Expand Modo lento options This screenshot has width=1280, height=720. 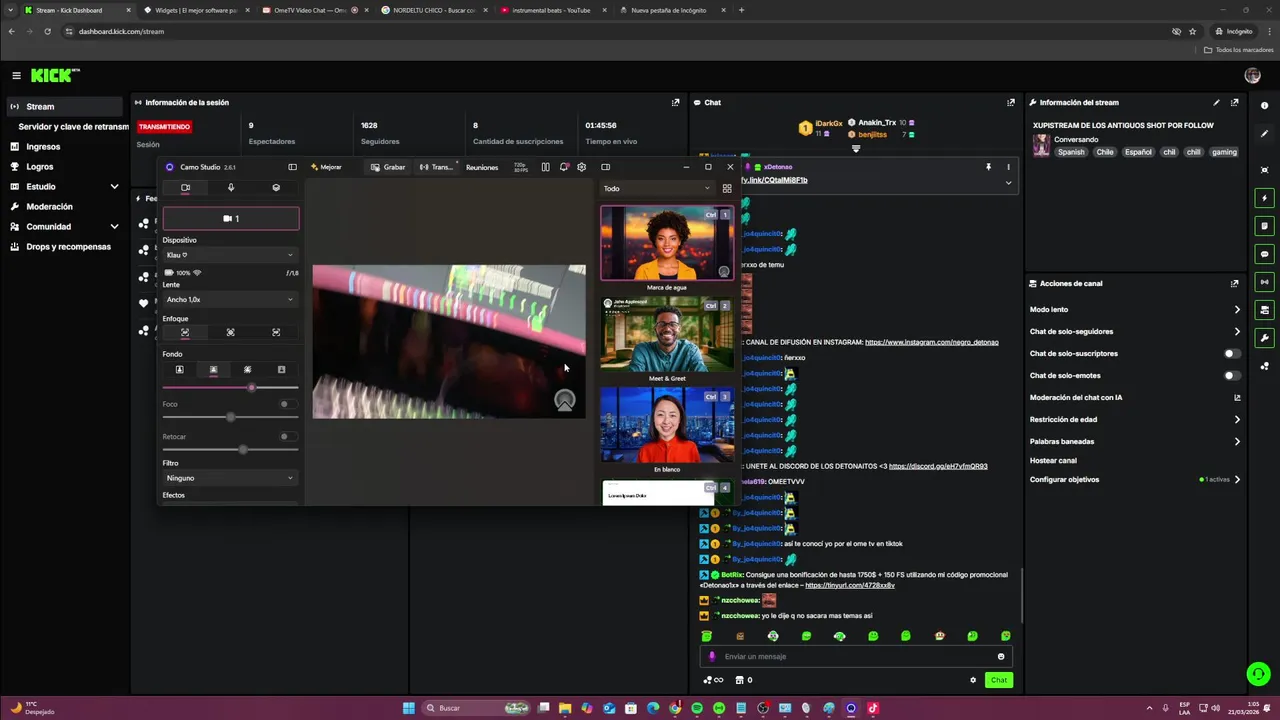tap(1237, 310)
